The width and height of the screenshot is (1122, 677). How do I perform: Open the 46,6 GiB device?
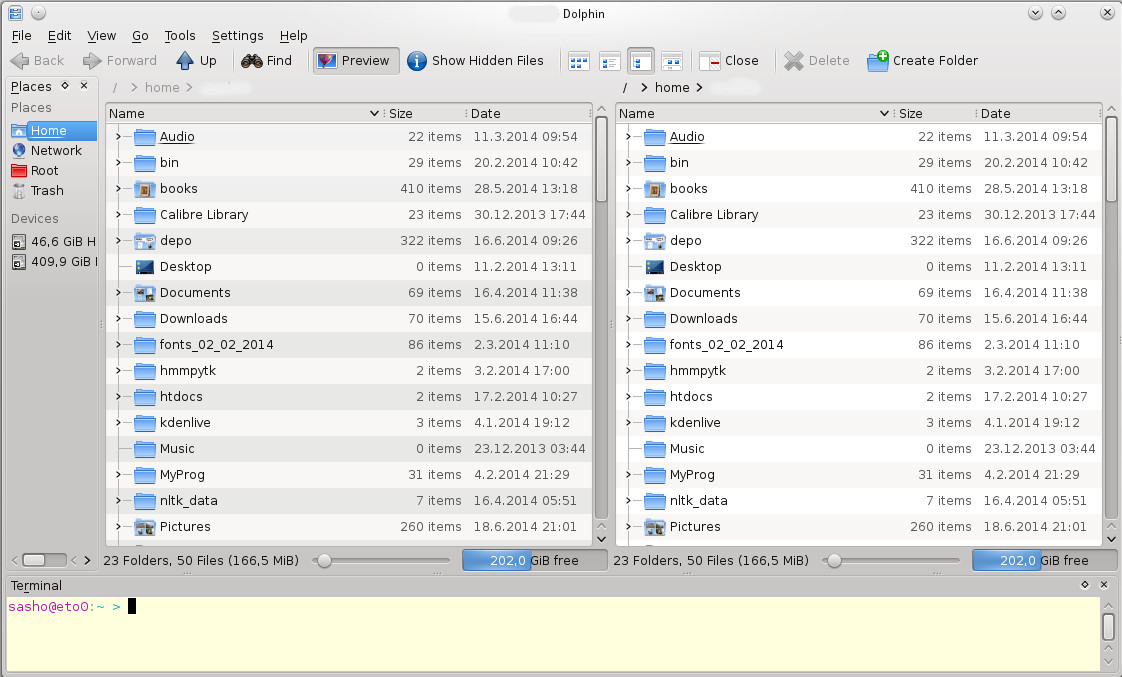(53, 242)
